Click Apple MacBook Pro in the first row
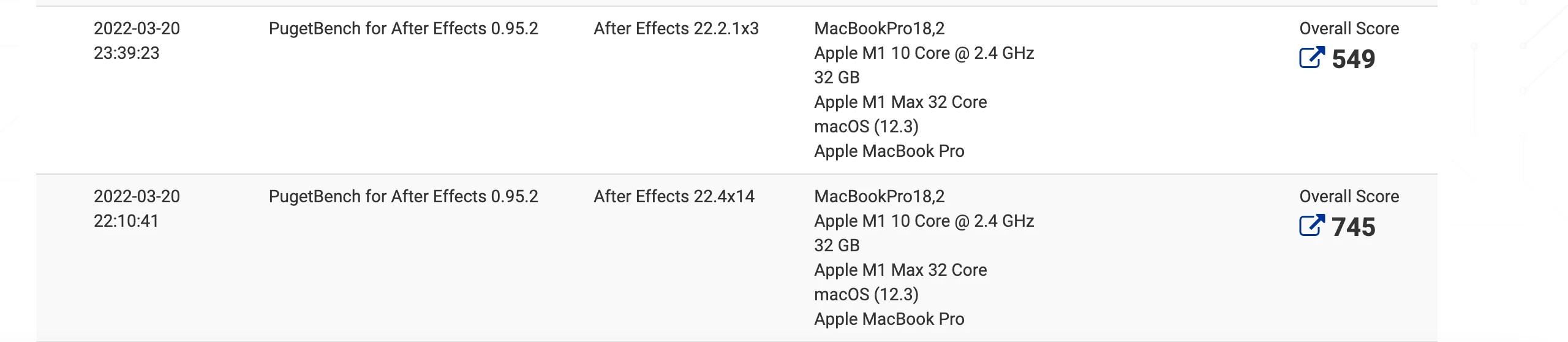 pos(889,151)
